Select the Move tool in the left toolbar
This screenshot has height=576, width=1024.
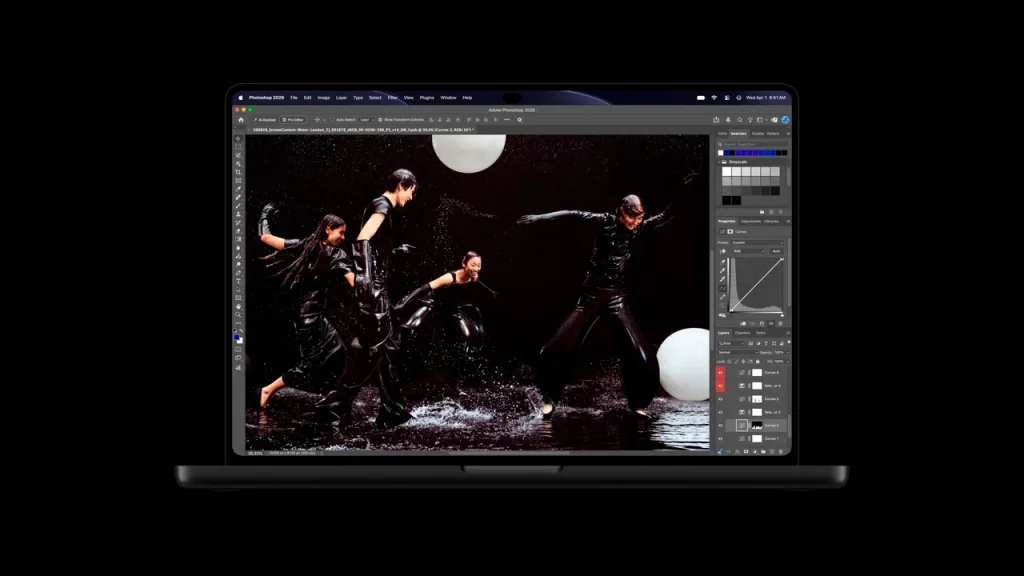point(238,138)
